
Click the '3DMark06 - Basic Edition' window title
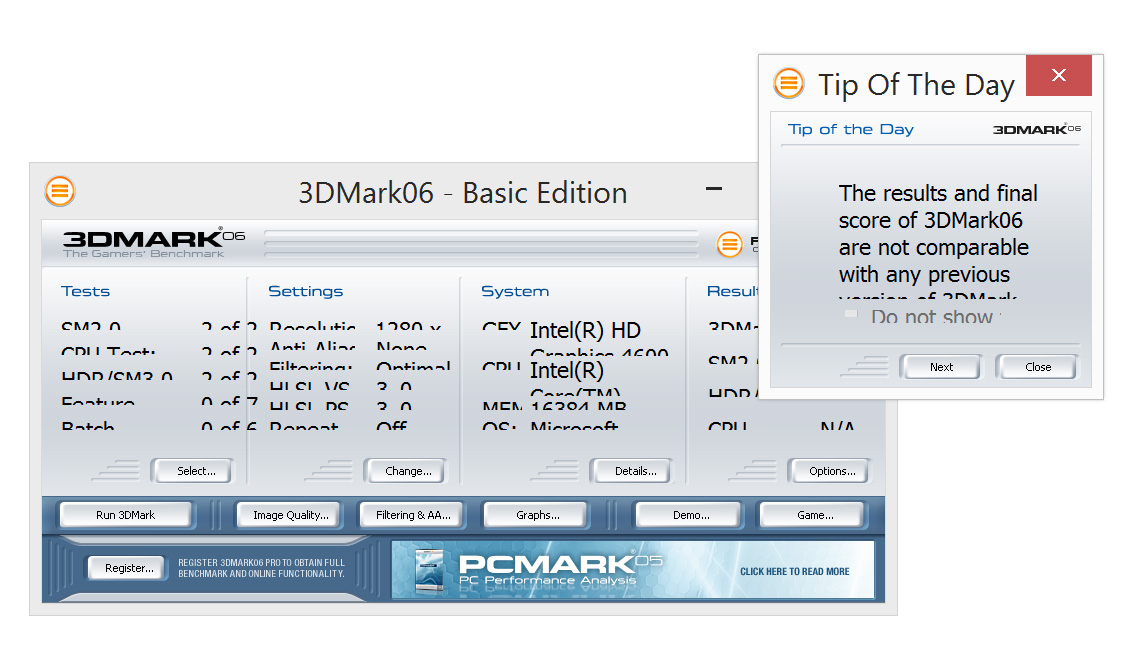(463, 193)
